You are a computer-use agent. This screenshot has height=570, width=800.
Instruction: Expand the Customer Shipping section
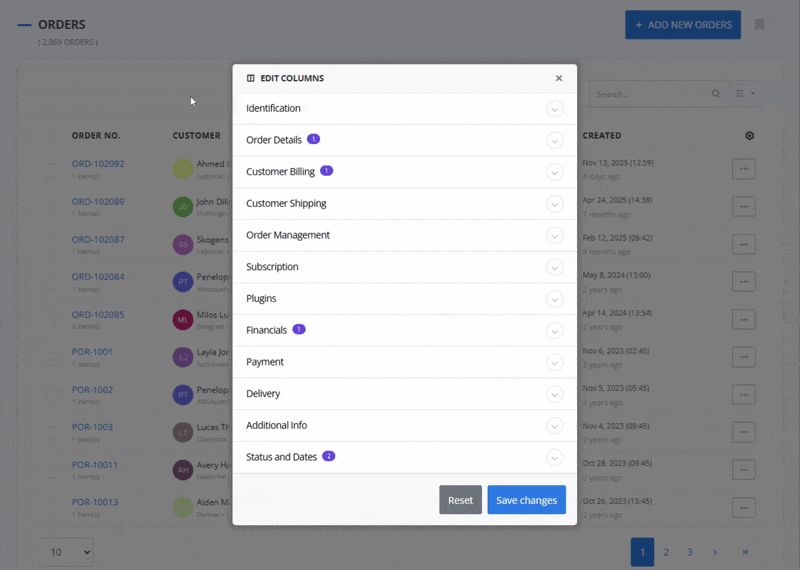coord(554,204)
